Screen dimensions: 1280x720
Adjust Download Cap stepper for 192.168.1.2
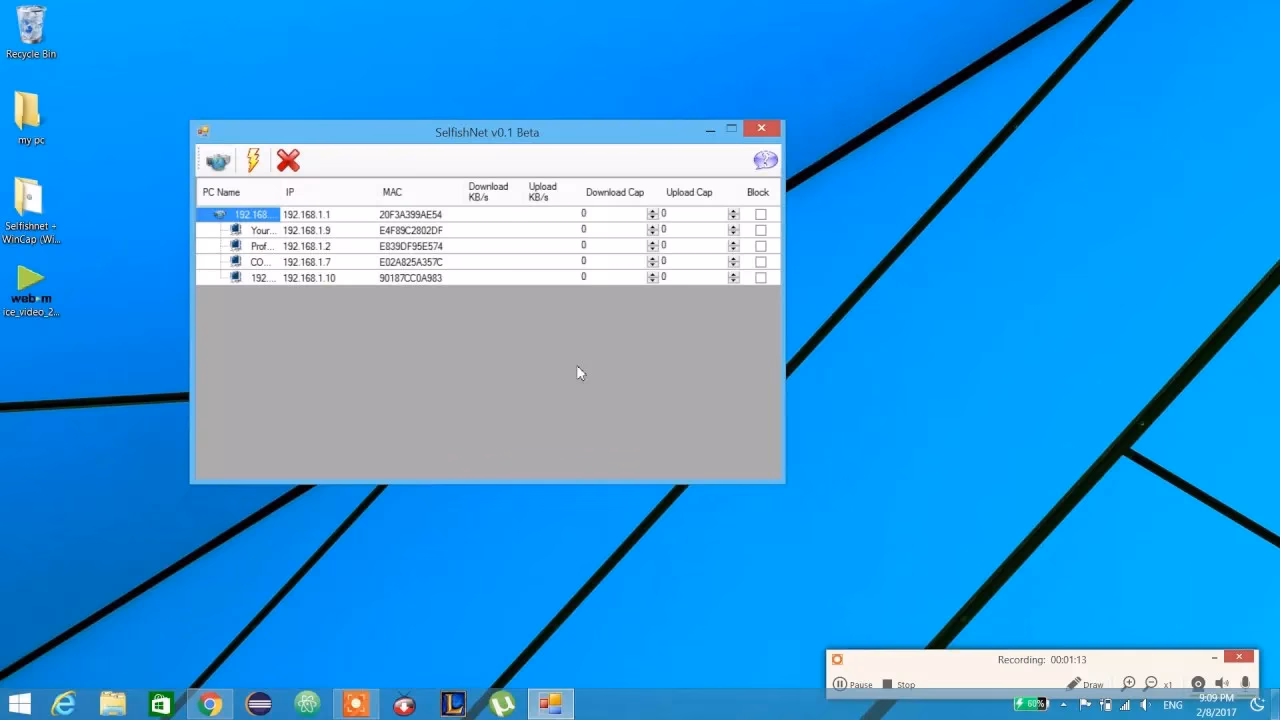[x=653, y=246]
